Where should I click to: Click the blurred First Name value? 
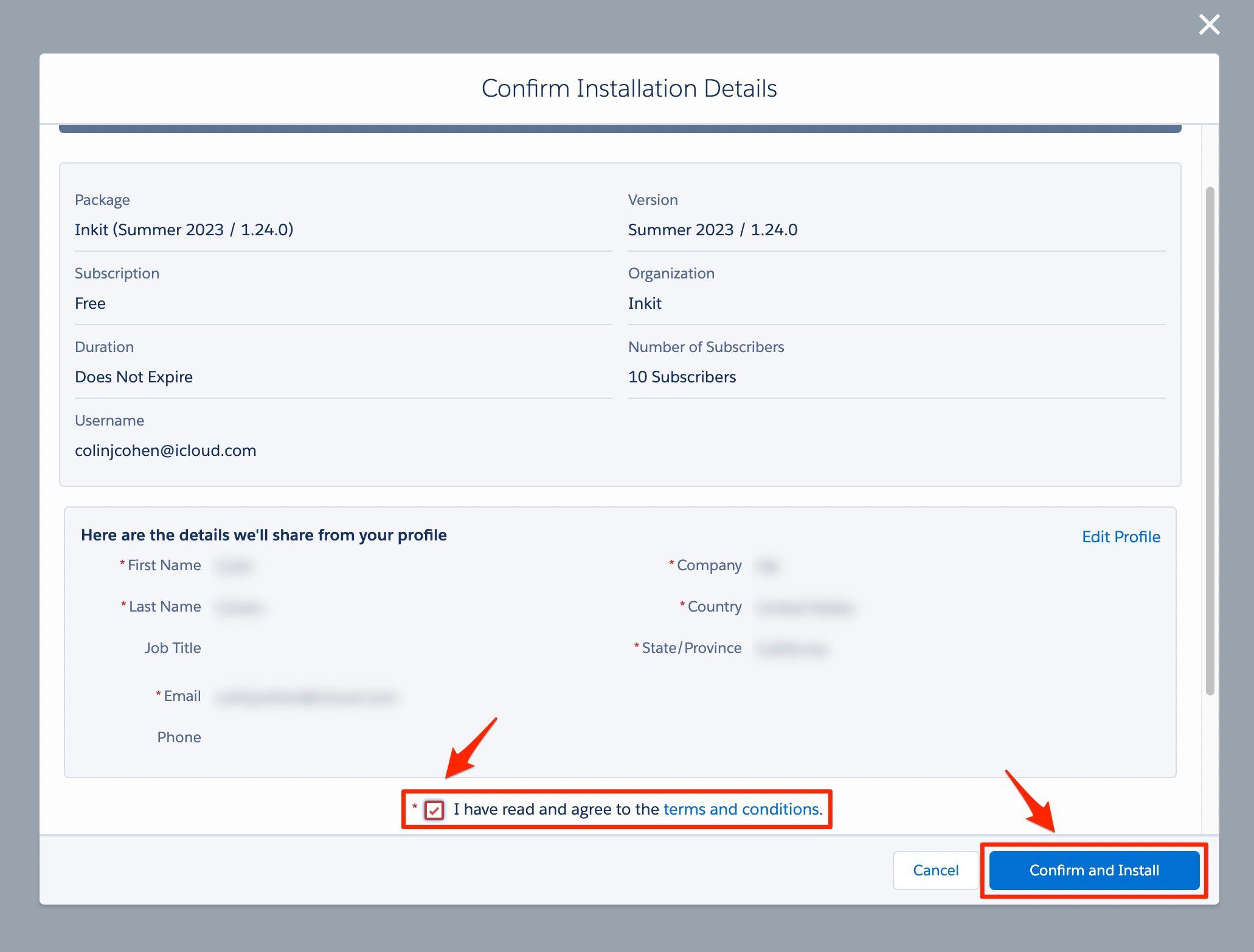coord(234,566)
